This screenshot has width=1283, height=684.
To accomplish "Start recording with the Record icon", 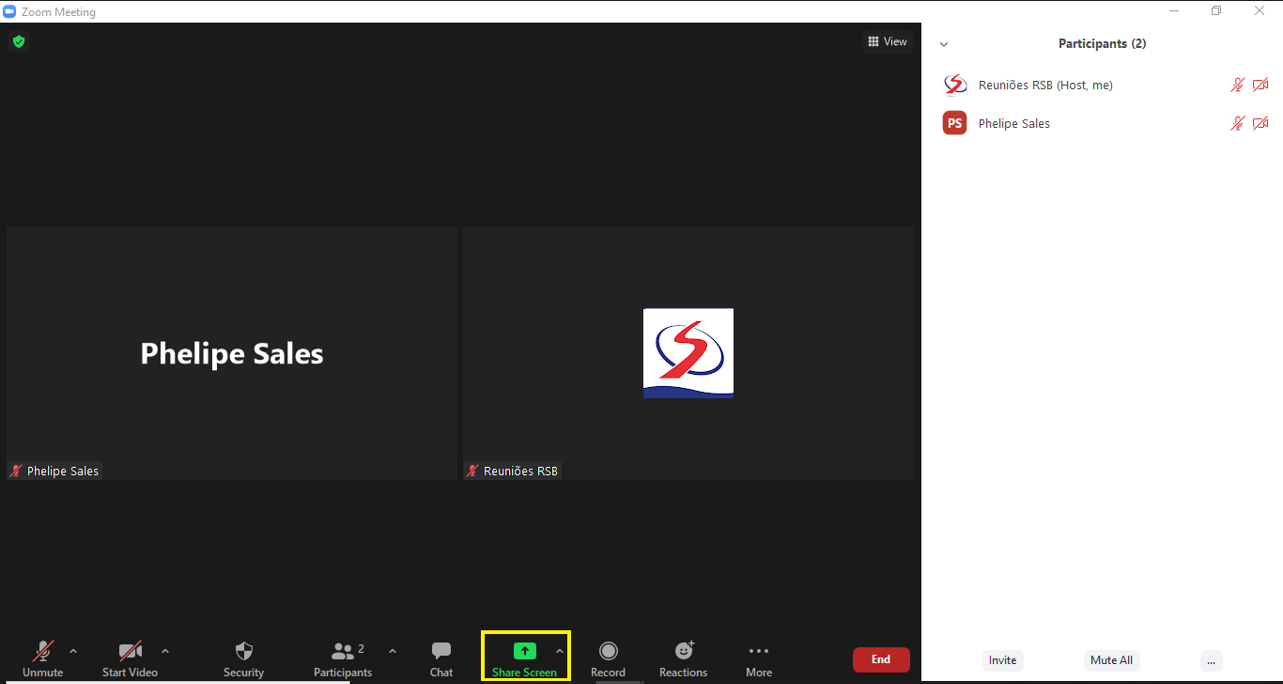I will [x=608, y=652].
